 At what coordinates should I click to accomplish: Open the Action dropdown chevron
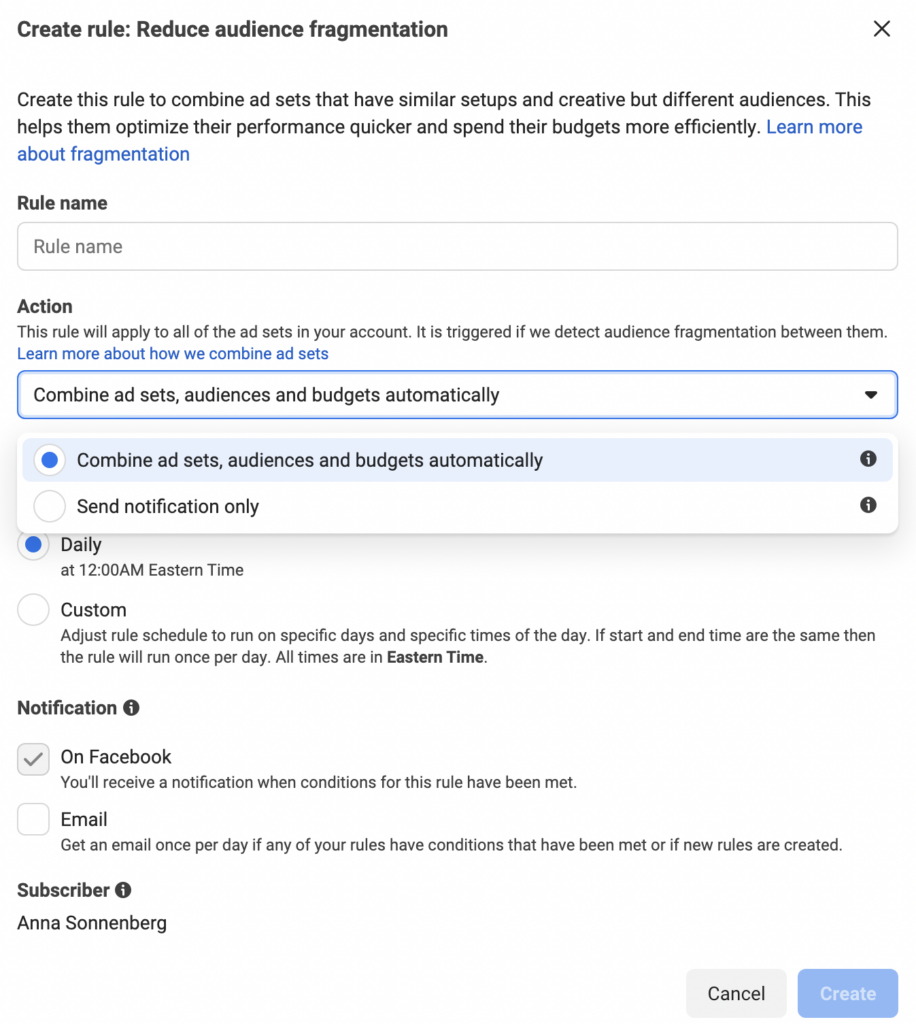(x=871, y=395)
